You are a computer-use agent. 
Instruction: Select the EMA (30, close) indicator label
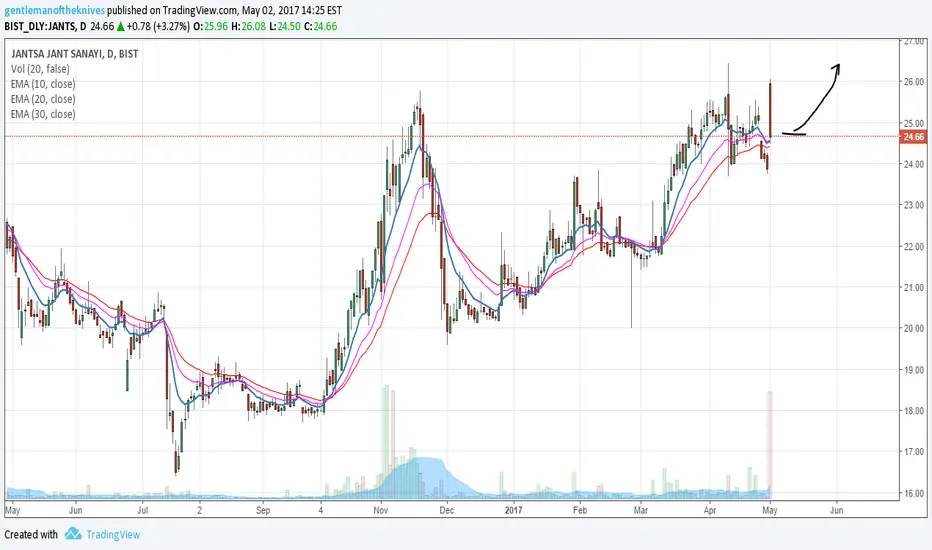click(43, 114)
